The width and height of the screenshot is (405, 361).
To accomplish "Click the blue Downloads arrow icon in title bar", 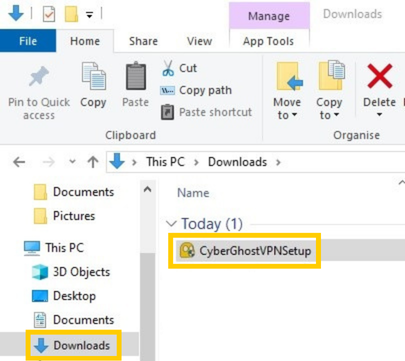I will [x=16, y=13].
